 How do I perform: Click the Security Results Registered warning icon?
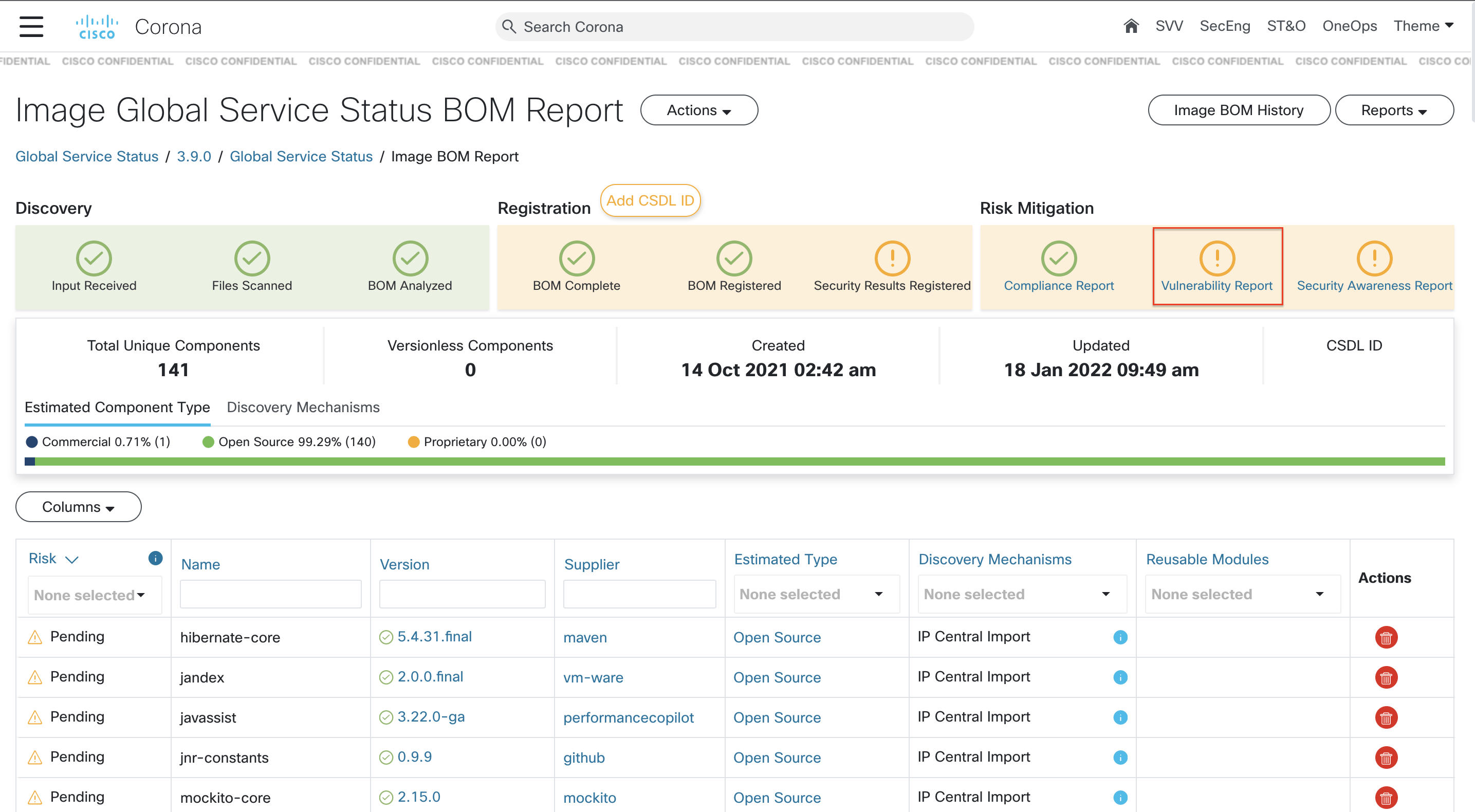click(892, 259)
